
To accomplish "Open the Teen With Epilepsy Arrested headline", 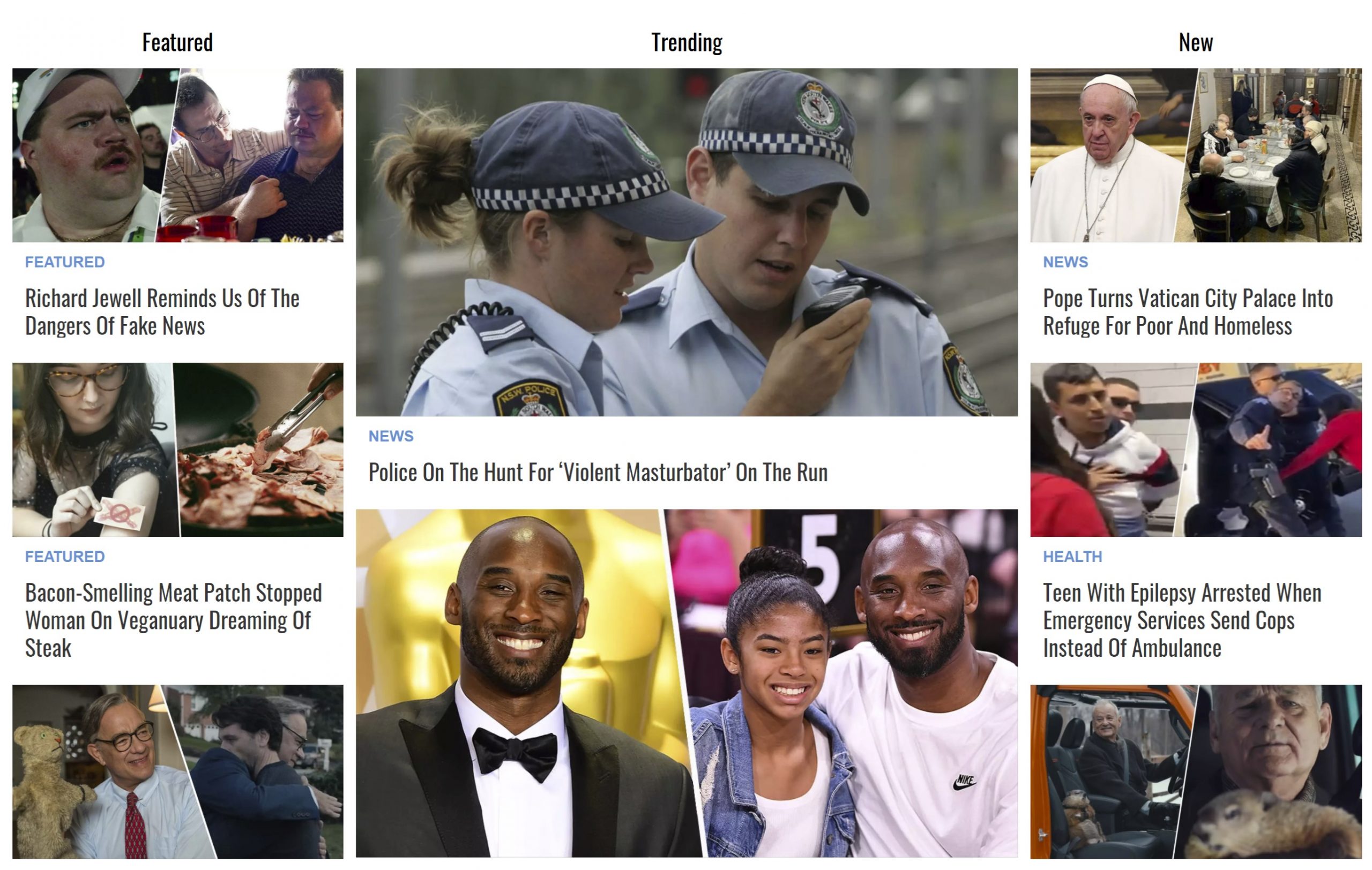I will pyautogui.click(x=1182, y=620).
